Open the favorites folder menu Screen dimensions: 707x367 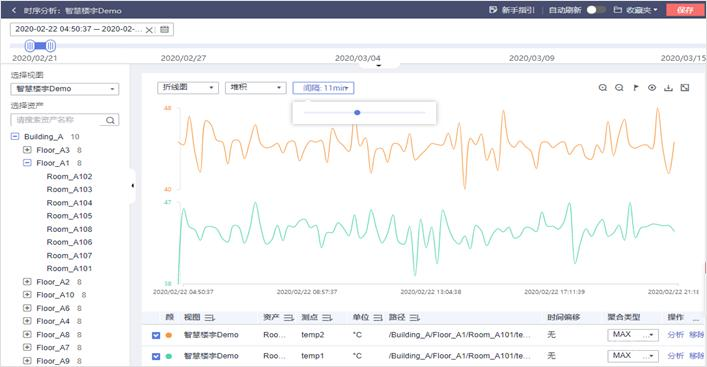pos(636,9)
